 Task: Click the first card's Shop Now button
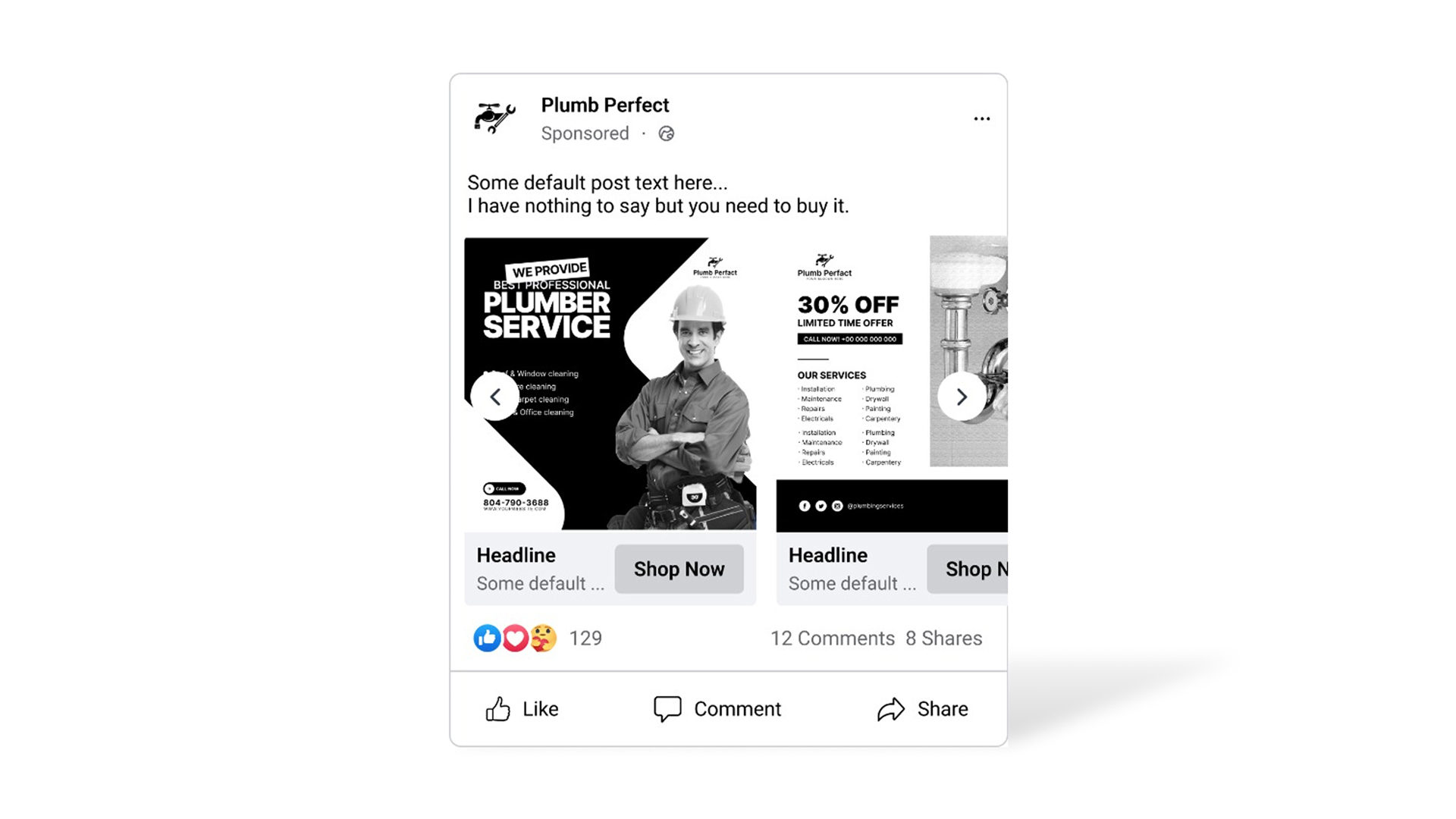(x=679, y=569)
